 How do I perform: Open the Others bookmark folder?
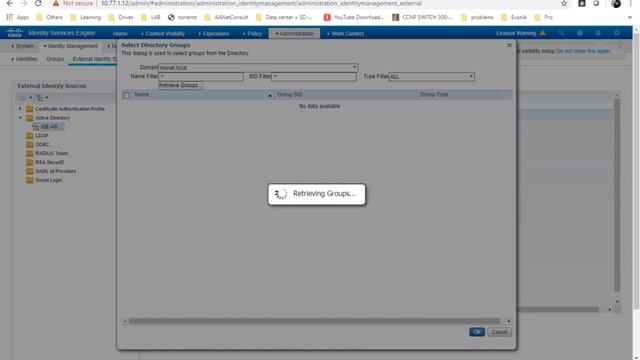pos(49,17)
